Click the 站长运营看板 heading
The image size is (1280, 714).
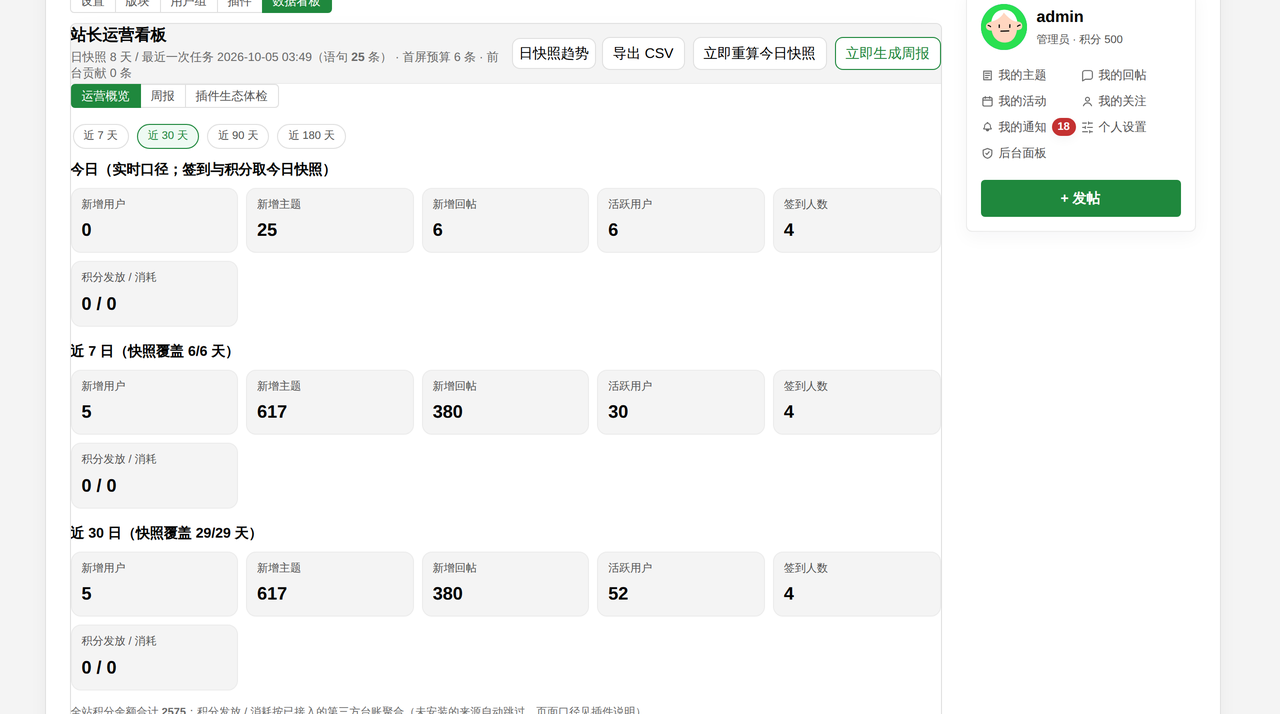(118, 35)
